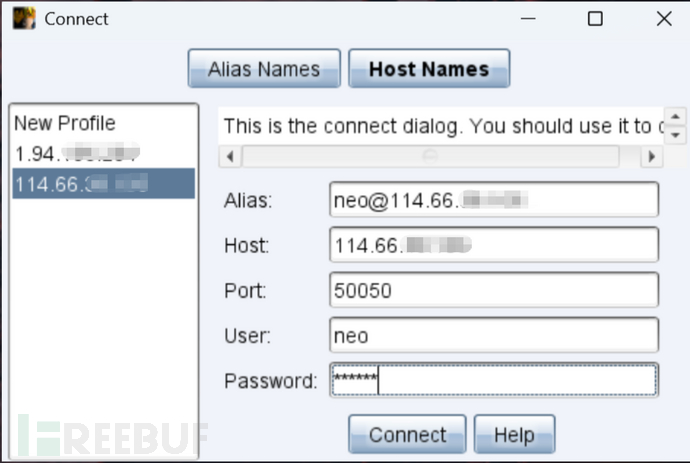Maximize the Connect window
The height and width of the screenshot is (463, 690).
(x=595, y=19)
